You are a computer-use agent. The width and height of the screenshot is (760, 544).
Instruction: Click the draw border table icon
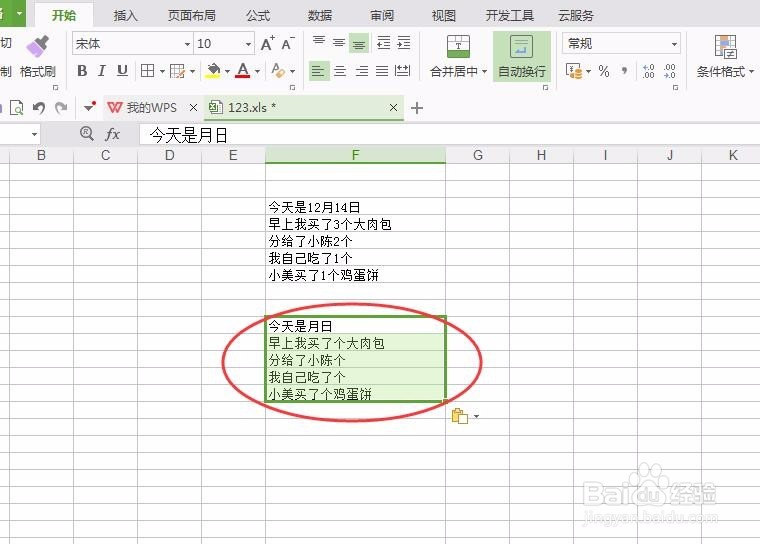pyautogui.click(x=177, y=71)
